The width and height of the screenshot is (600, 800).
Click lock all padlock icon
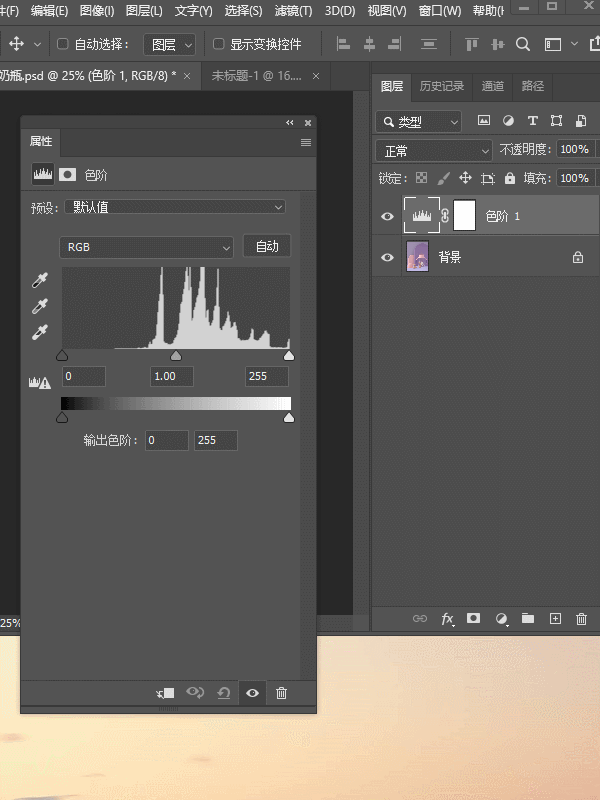point(510,178)
